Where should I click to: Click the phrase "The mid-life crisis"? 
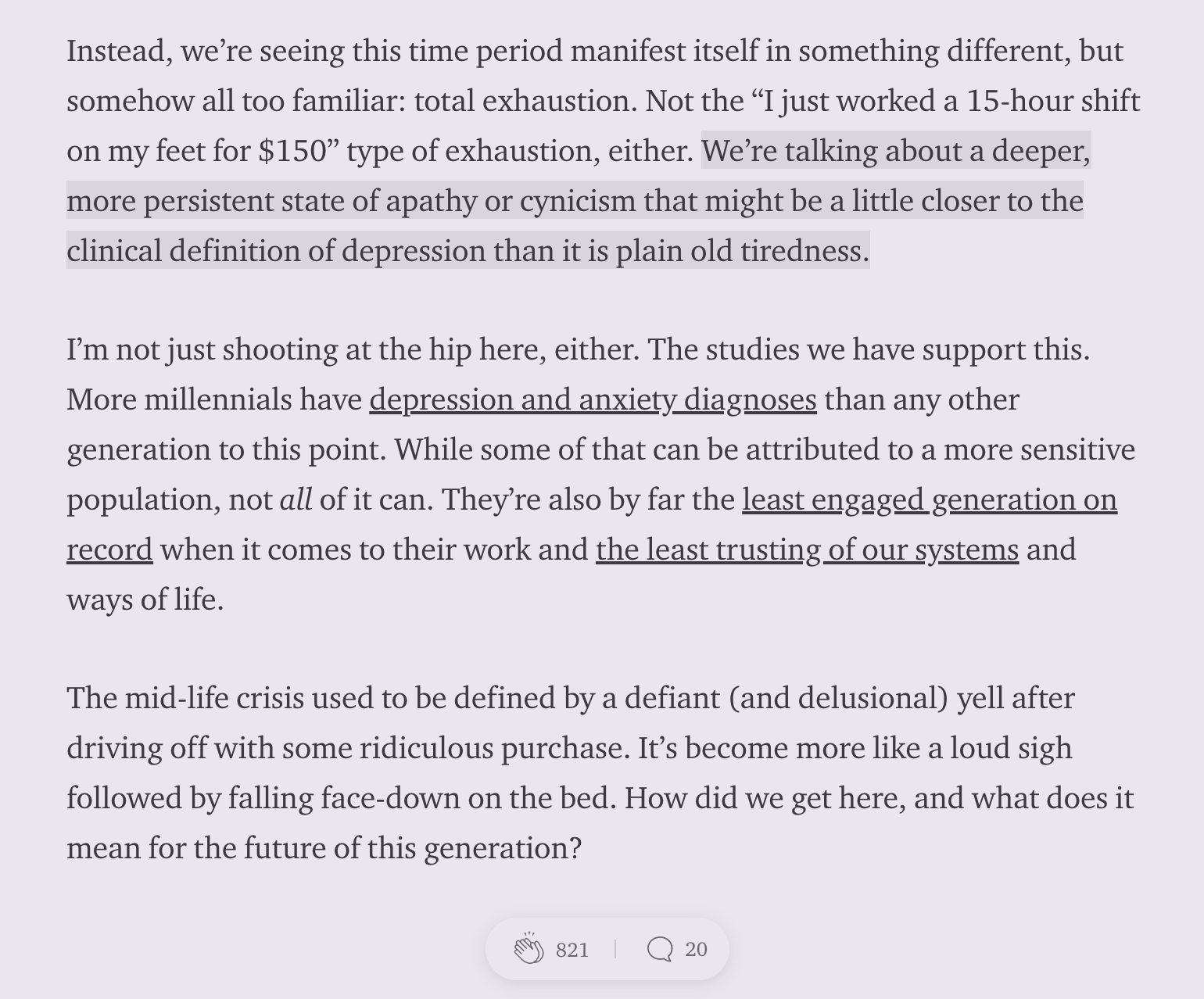(185, 698)
